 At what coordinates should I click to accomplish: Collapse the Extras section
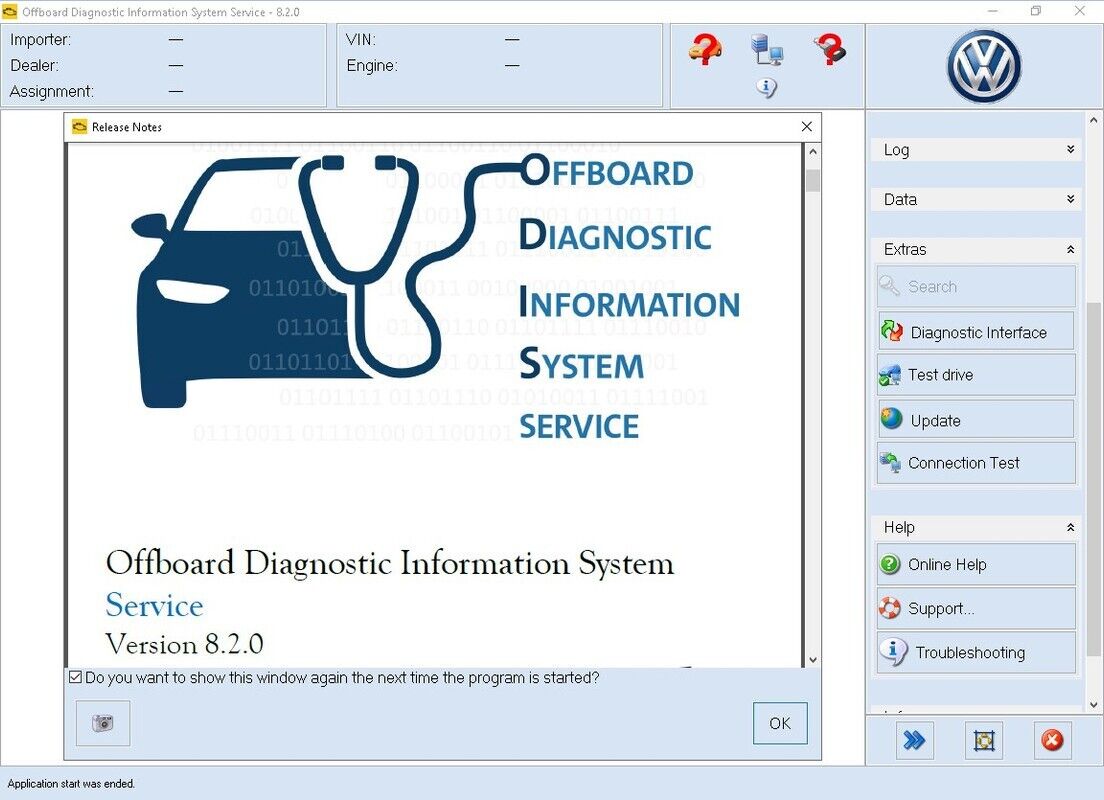click(x=975, y=249)
